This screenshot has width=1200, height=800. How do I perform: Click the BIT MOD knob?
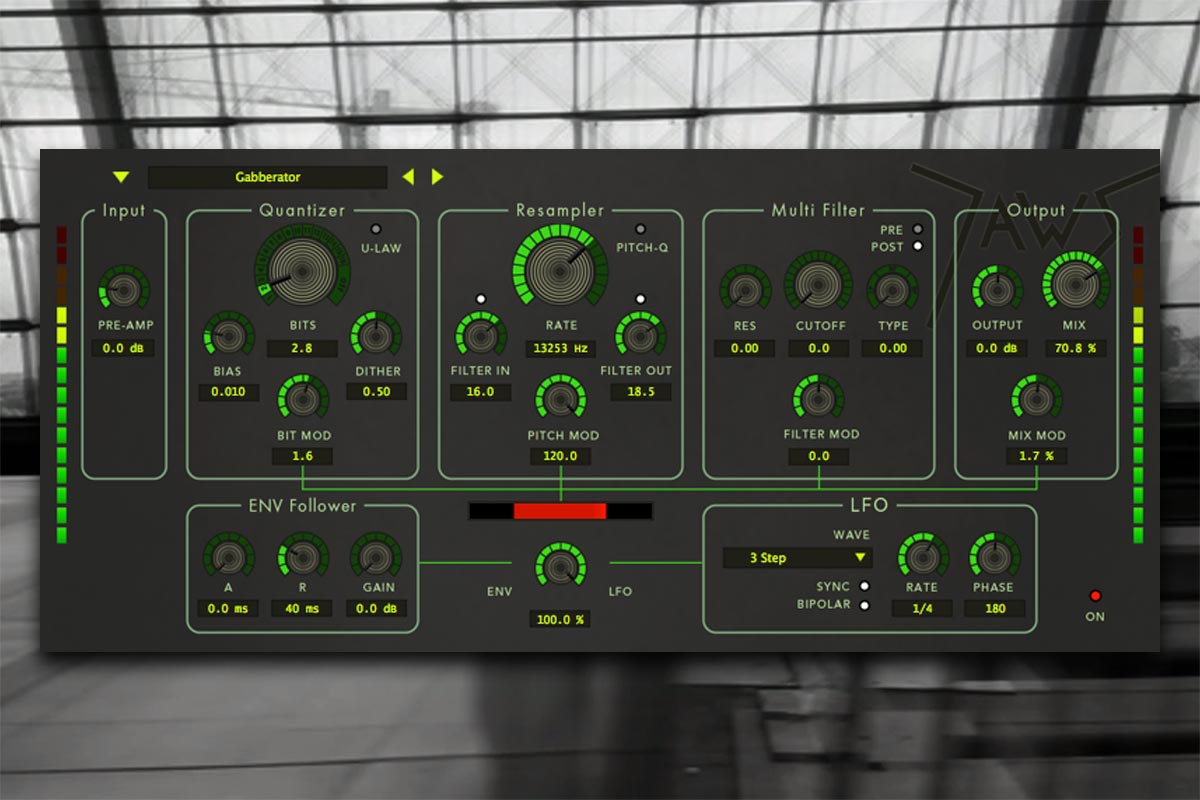coord(302,398)
